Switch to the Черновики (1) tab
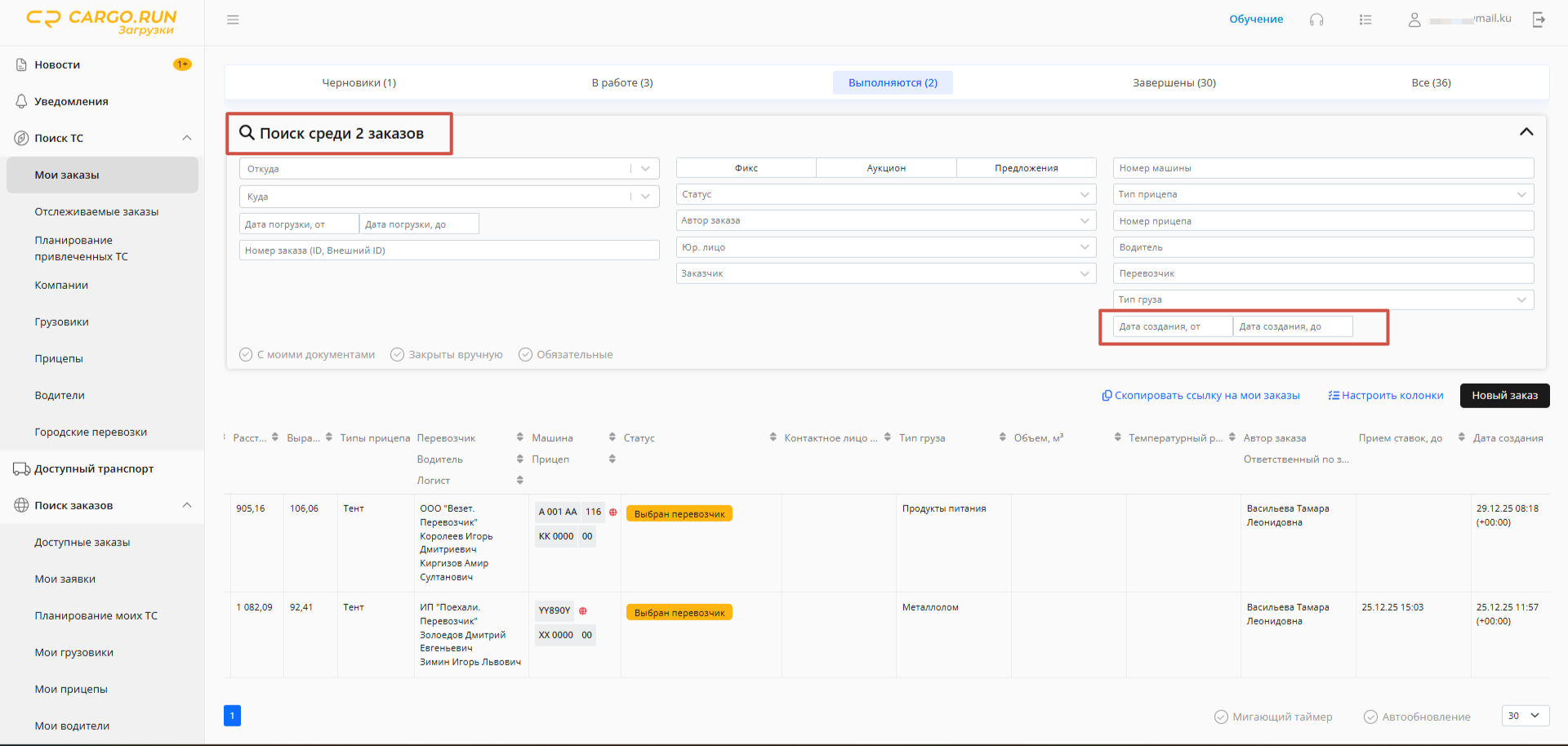This screenshot has height=746, width=1568. [x=359, y=82]
